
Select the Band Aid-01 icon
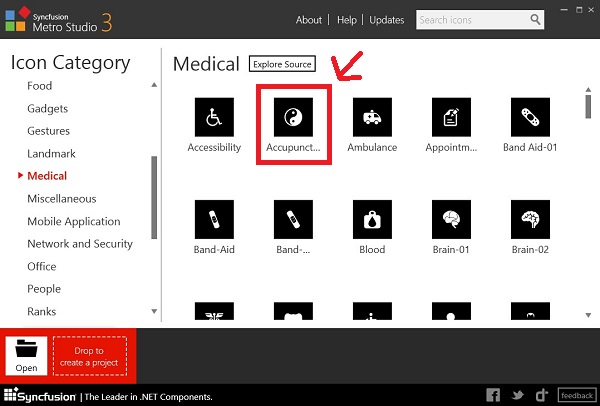530,117
